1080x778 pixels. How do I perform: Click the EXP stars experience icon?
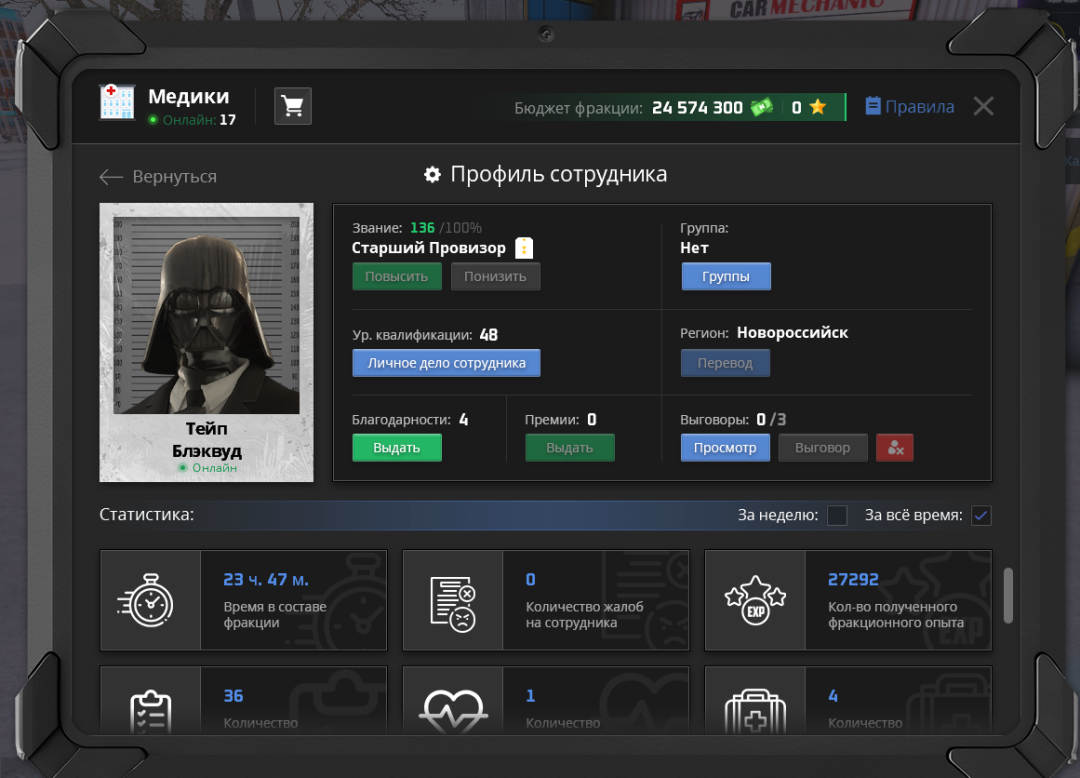point(755,600)
